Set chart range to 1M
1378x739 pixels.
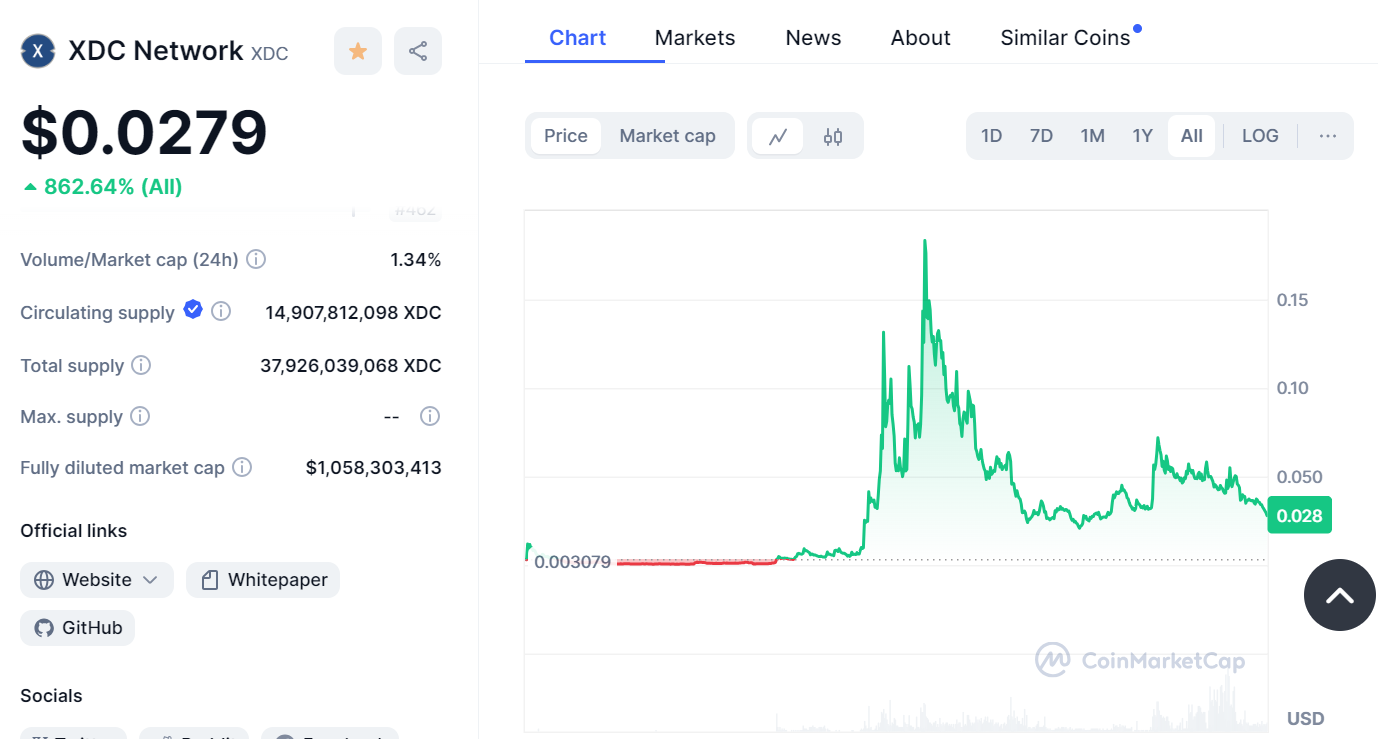click(x=1092, y=136)
